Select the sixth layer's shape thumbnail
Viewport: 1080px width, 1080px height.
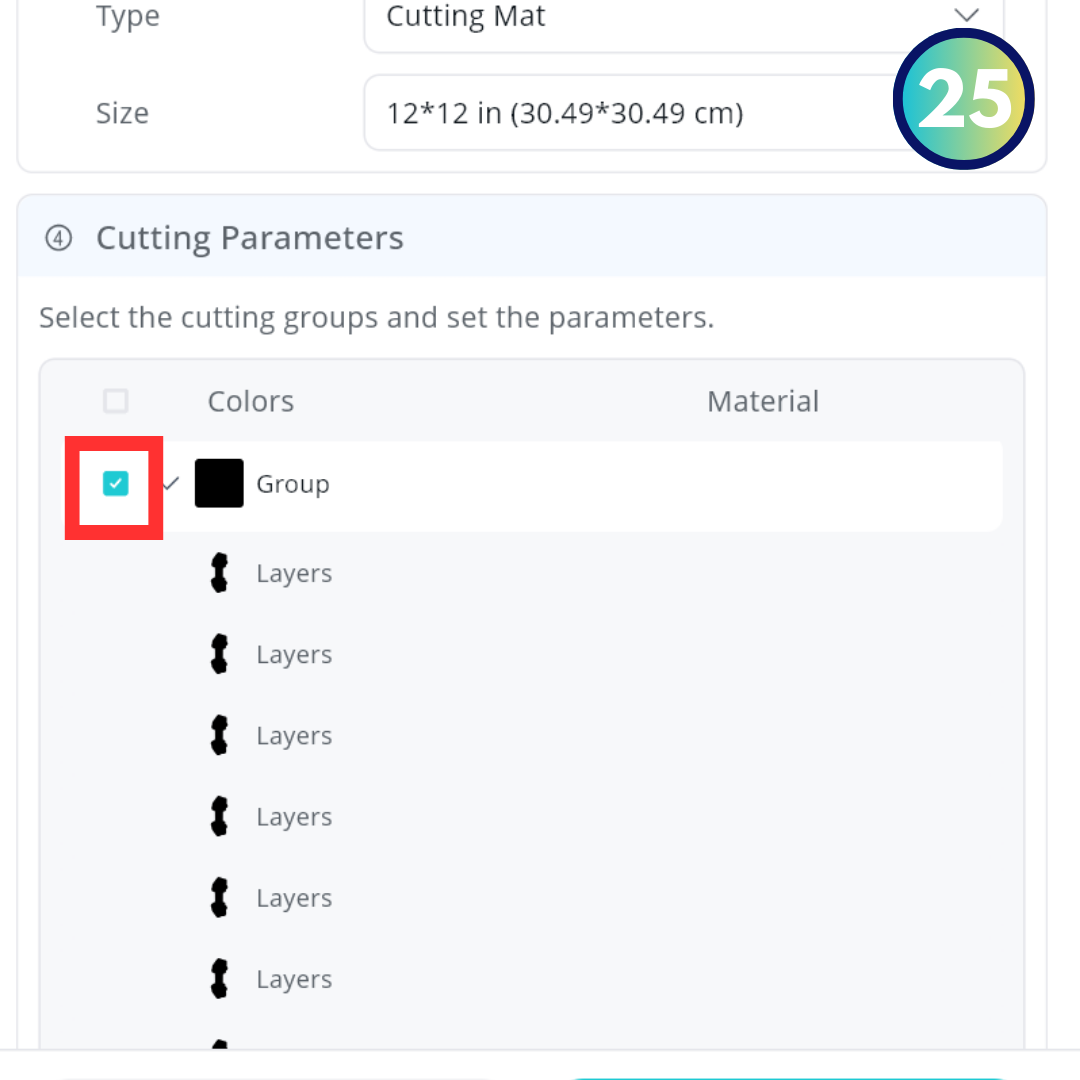[x=219, y=979]
